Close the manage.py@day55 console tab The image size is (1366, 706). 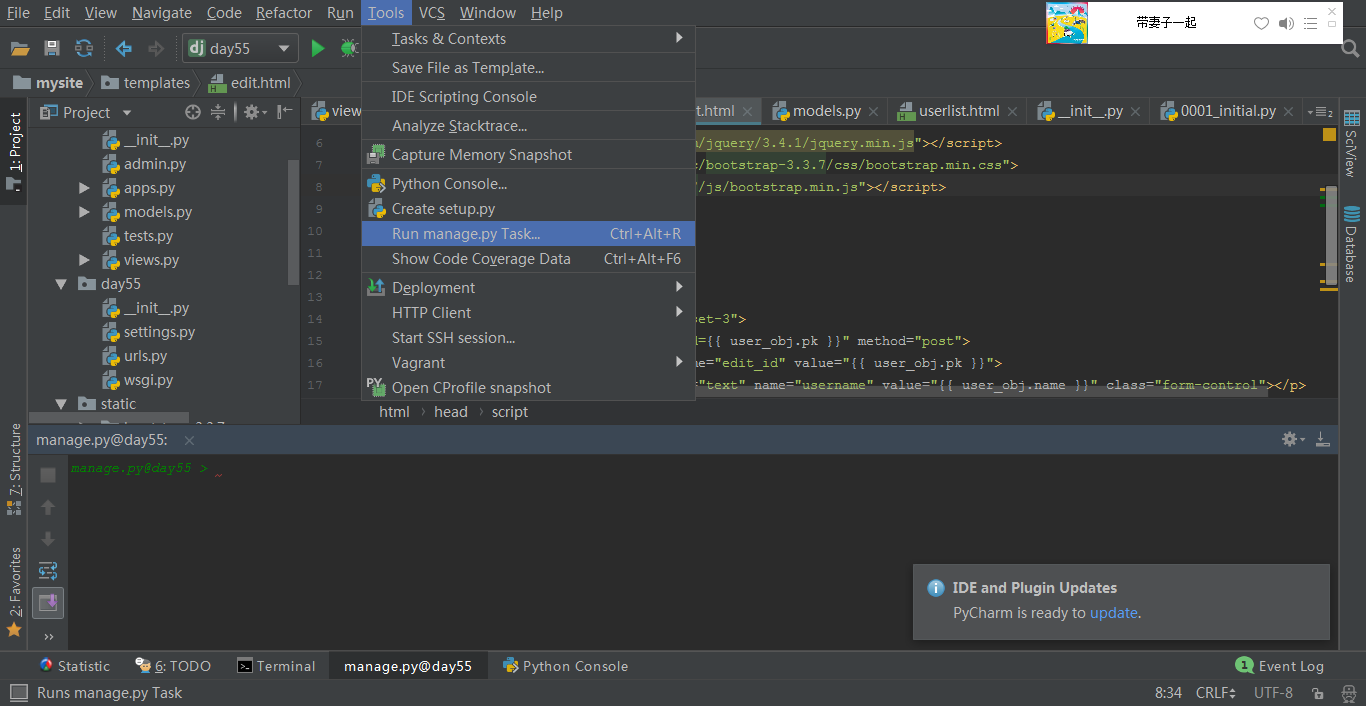coord(189,440)
